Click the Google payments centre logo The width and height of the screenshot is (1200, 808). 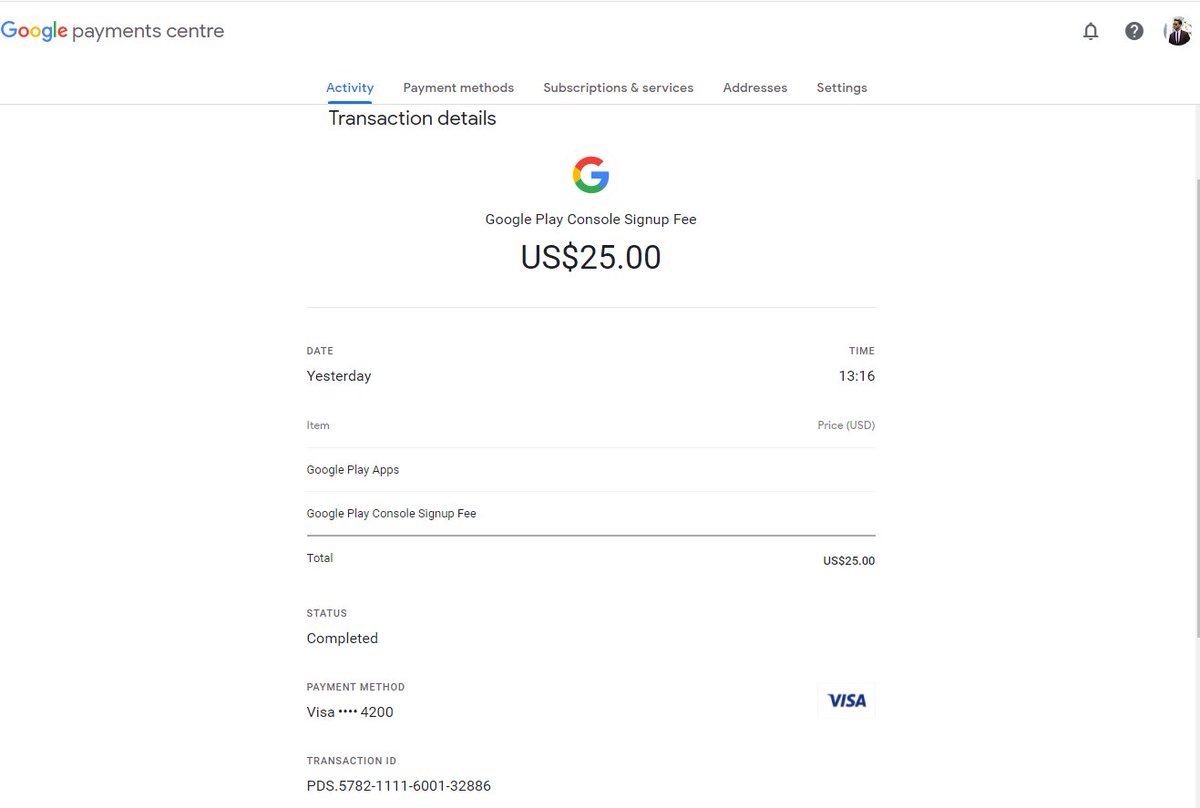click(112, 31)
